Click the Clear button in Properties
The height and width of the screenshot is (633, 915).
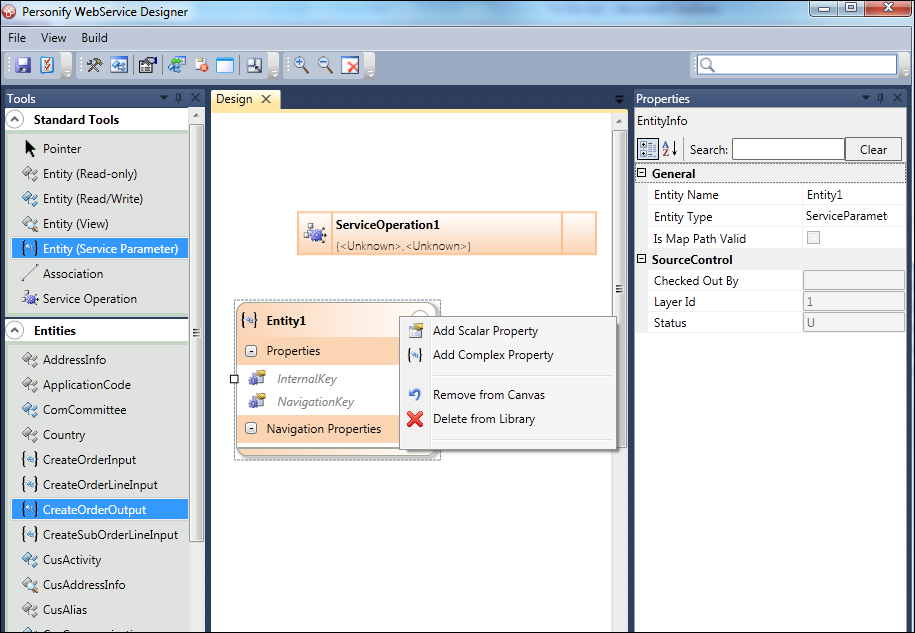[x=873, y=149]
